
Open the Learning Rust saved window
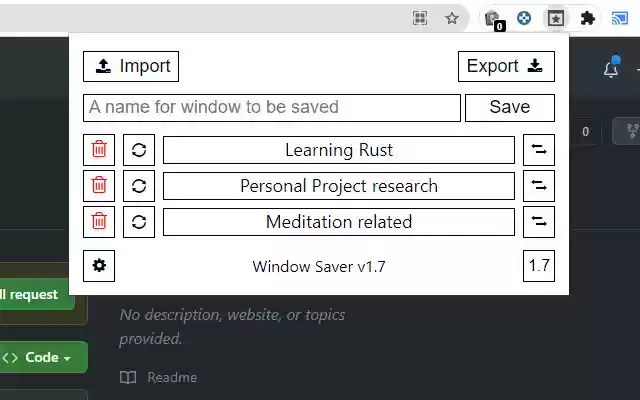(x=339, y=150)
